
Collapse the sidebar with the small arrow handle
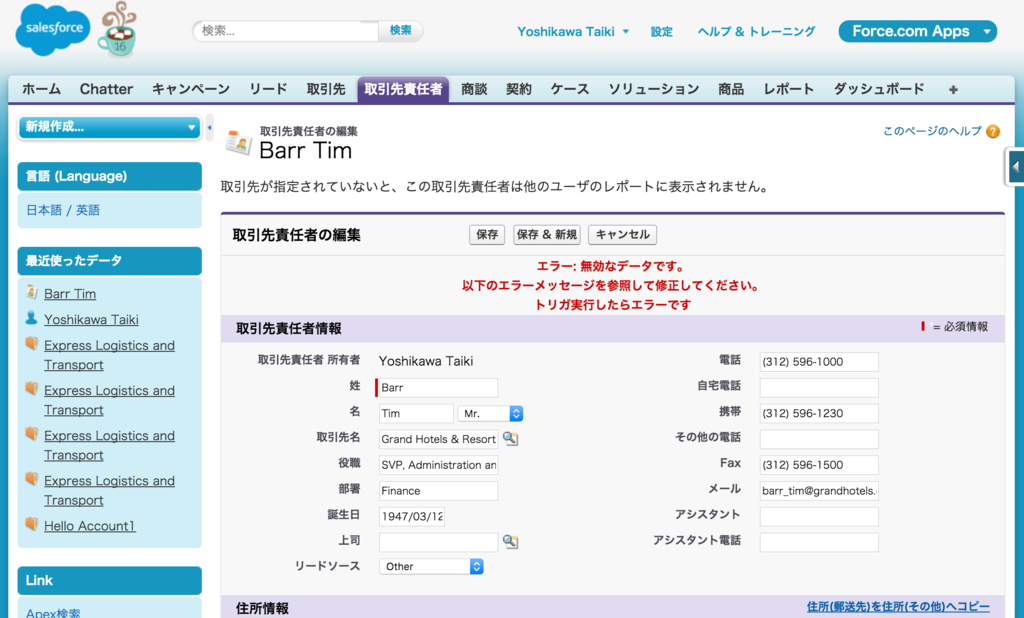pos(209,127)
